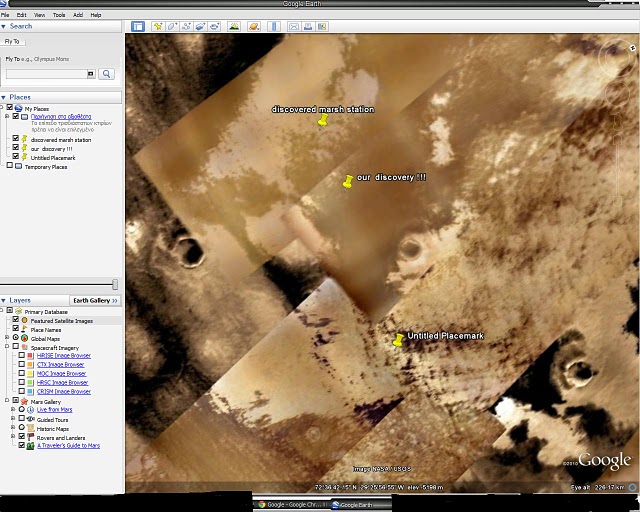
Task: Click the compass ring navigation control
Action: click(616, 58)
